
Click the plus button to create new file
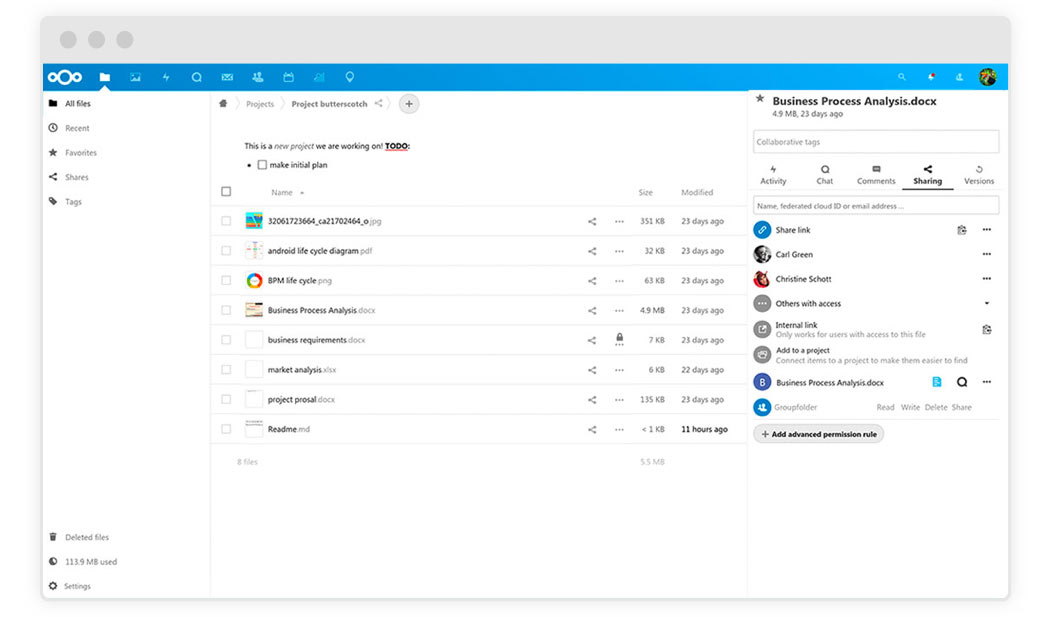[409, 104]
